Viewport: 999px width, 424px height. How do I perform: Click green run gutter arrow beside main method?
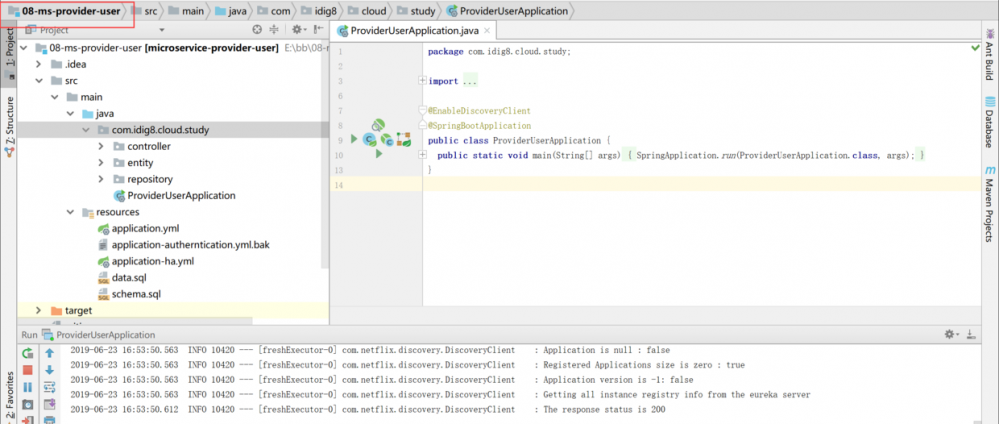tap(378, 155)
